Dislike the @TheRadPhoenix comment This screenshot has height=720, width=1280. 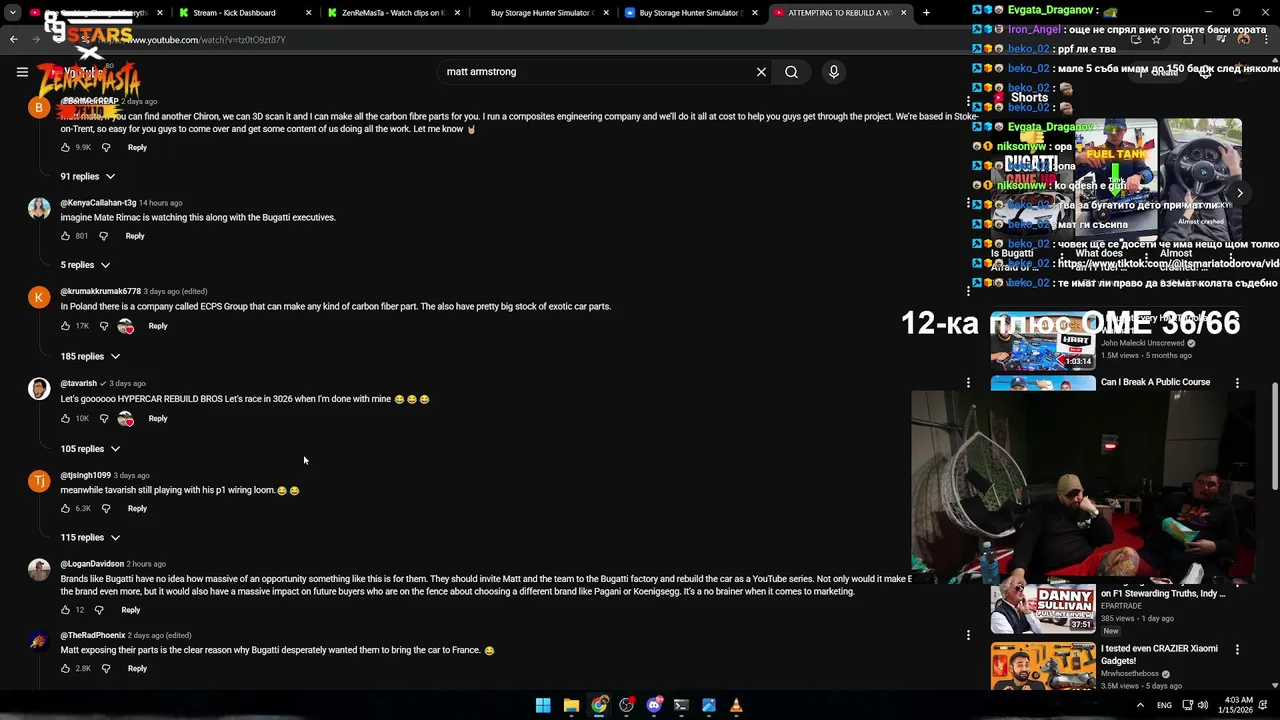tap(106, 669)
